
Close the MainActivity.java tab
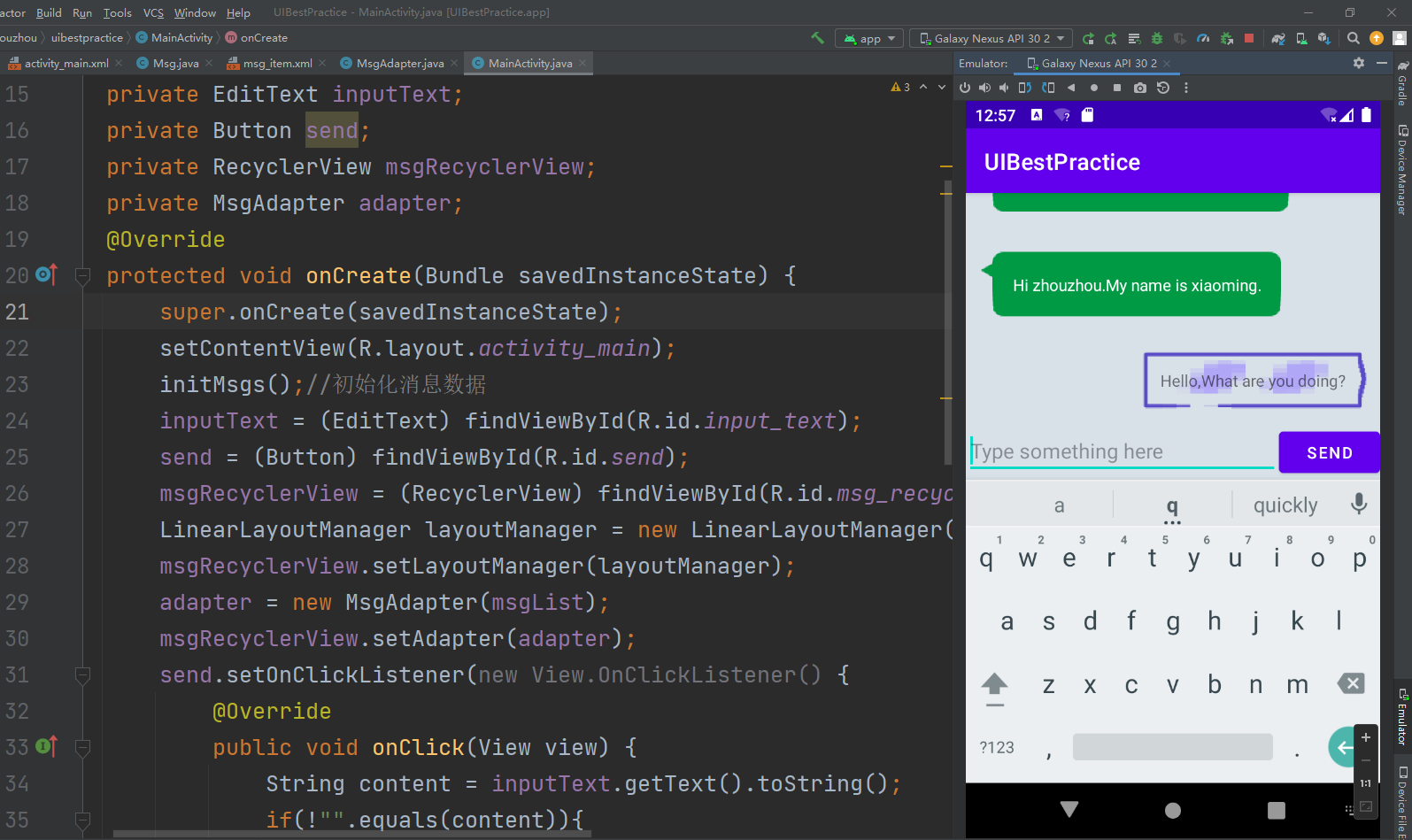pyautogui.click(x=583, y=63)
